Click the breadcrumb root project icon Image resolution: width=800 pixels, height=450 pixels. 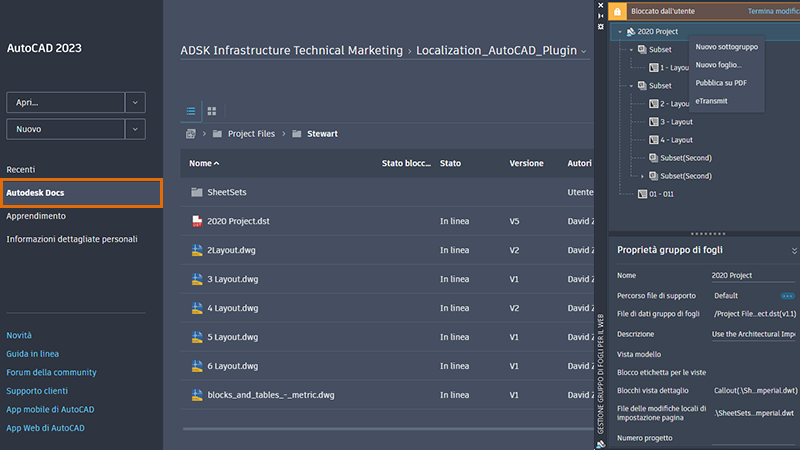(190, 134)
